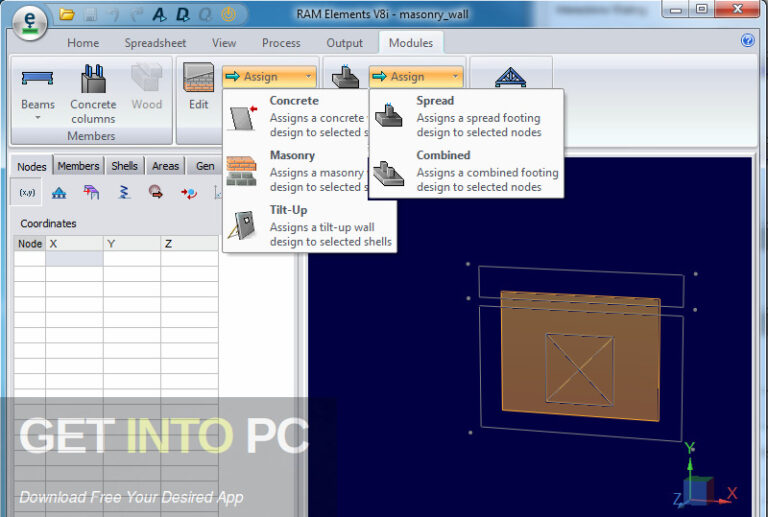Click the Save icon in quick access toolbar
The height and width of the screenshot is (517, 768).
[x=91, y=15]
